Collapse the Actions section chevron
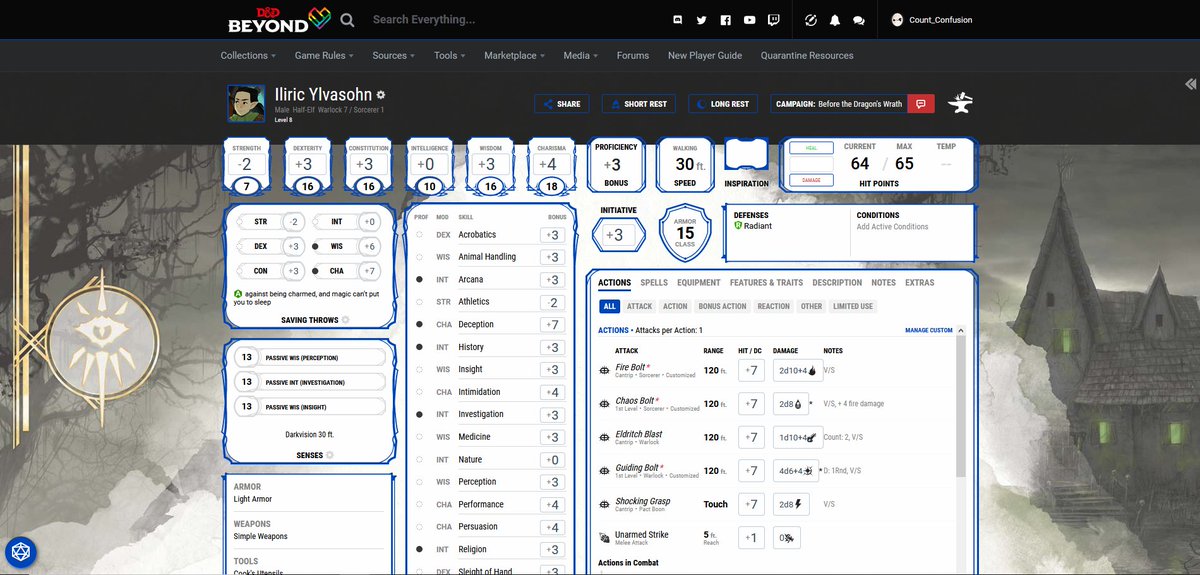Screen dimensions: 1200x575 pyautogui.click(x=962, y=330)
